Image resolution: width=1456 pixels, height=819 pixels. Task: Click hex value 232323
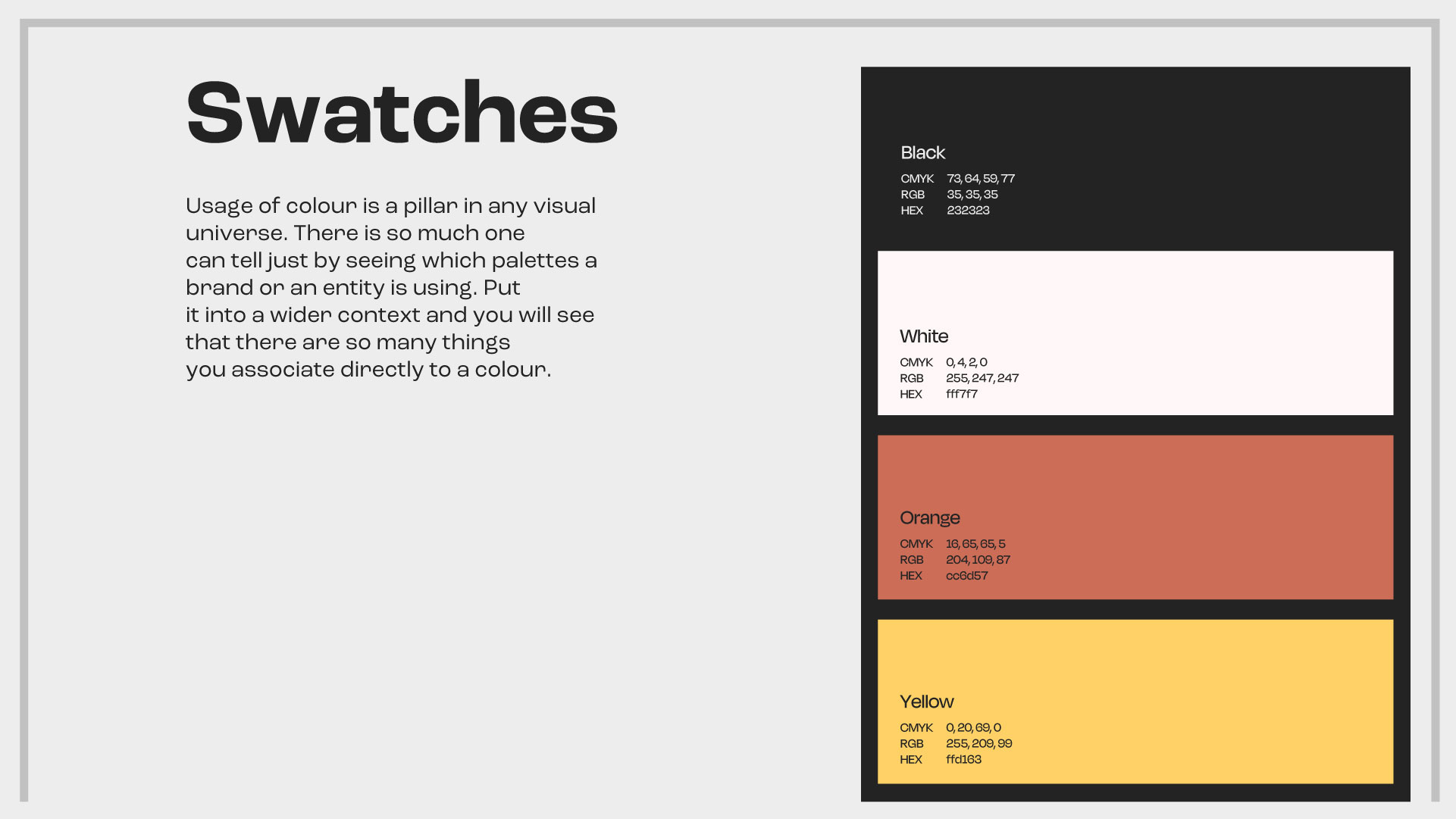click(968, 211)
